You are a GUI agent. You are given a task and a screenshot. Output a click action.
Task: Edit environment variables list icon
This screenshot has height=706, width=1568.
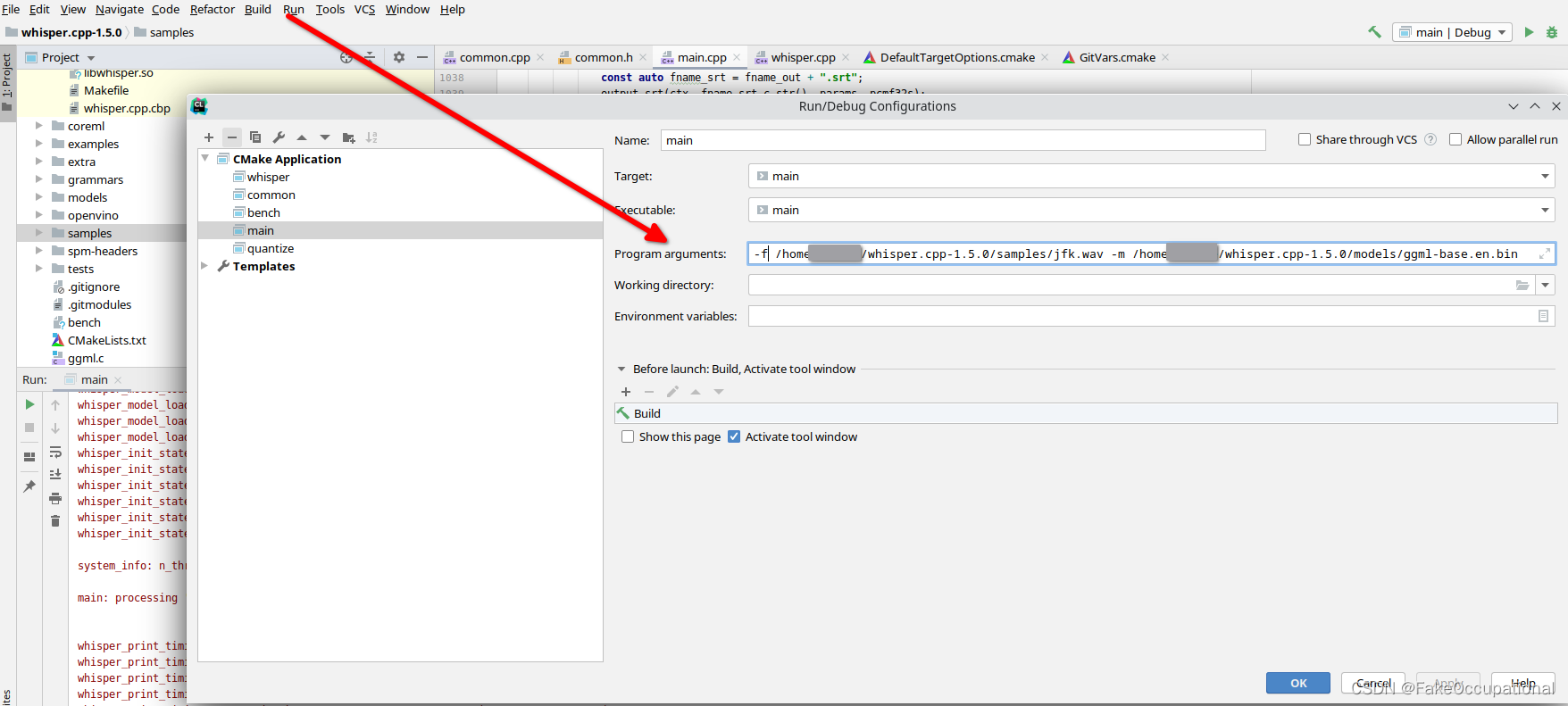coord(1543,317)
